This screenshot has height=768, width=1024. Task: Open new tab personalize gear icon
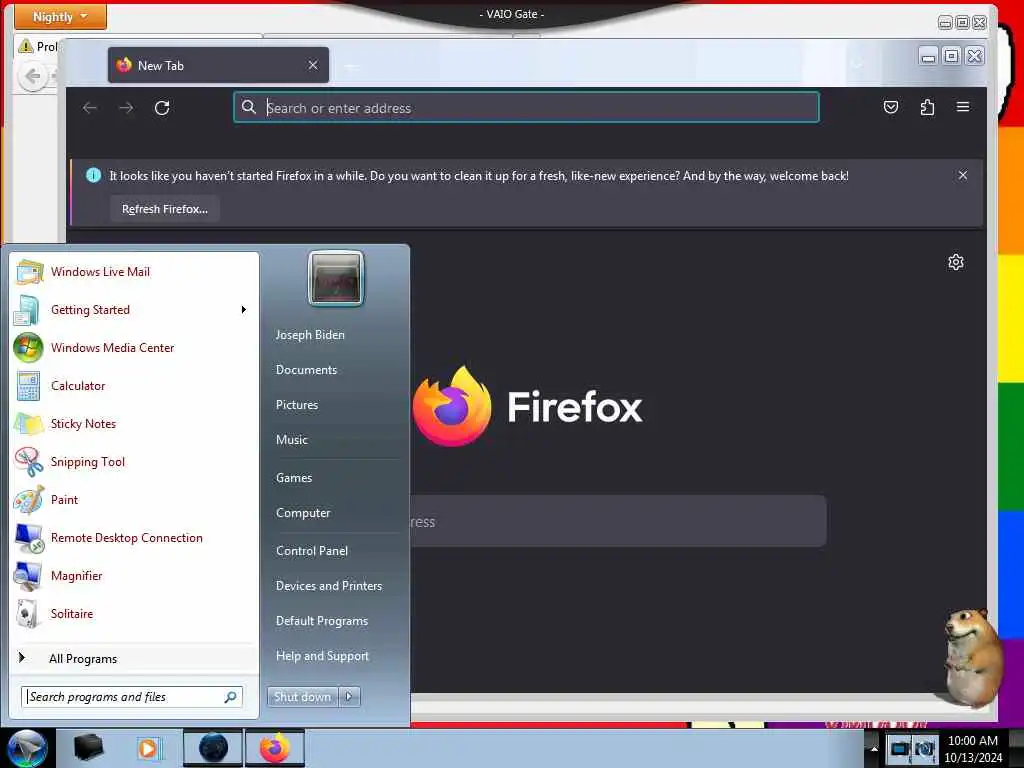tap(955, 262)
